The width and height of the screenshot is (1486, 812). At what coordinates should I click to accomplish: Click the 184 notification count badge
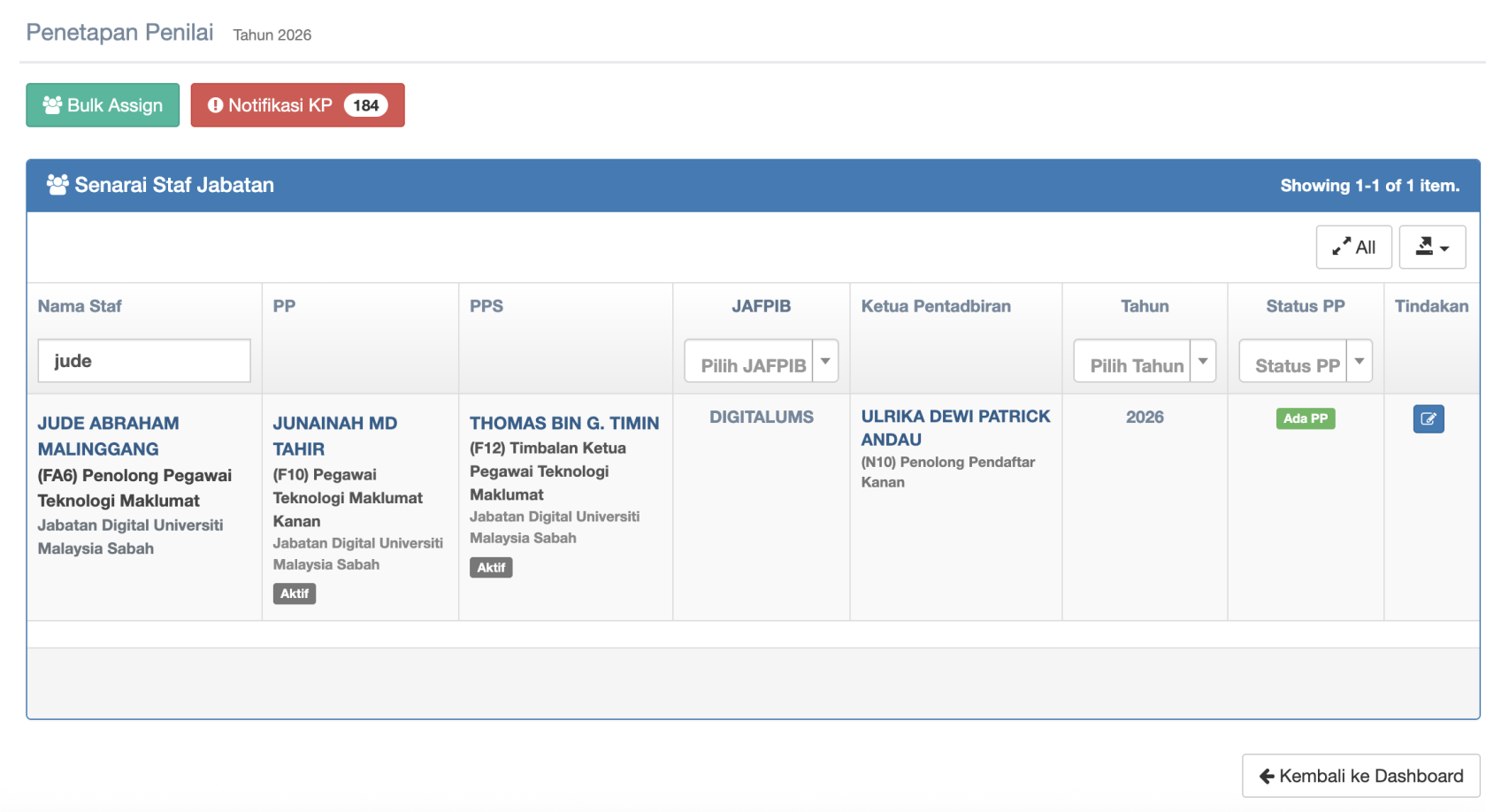[365, 105]
